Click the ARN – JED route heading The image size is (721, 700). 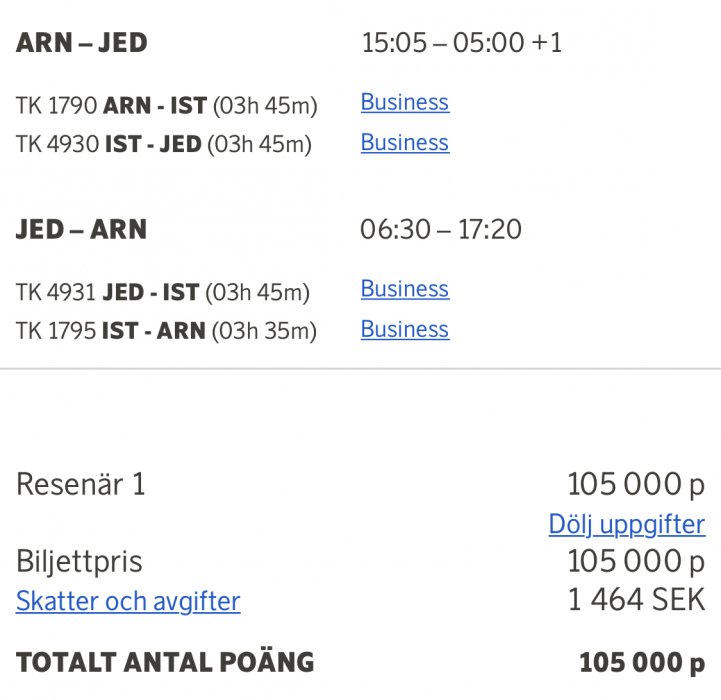point(82,43)
